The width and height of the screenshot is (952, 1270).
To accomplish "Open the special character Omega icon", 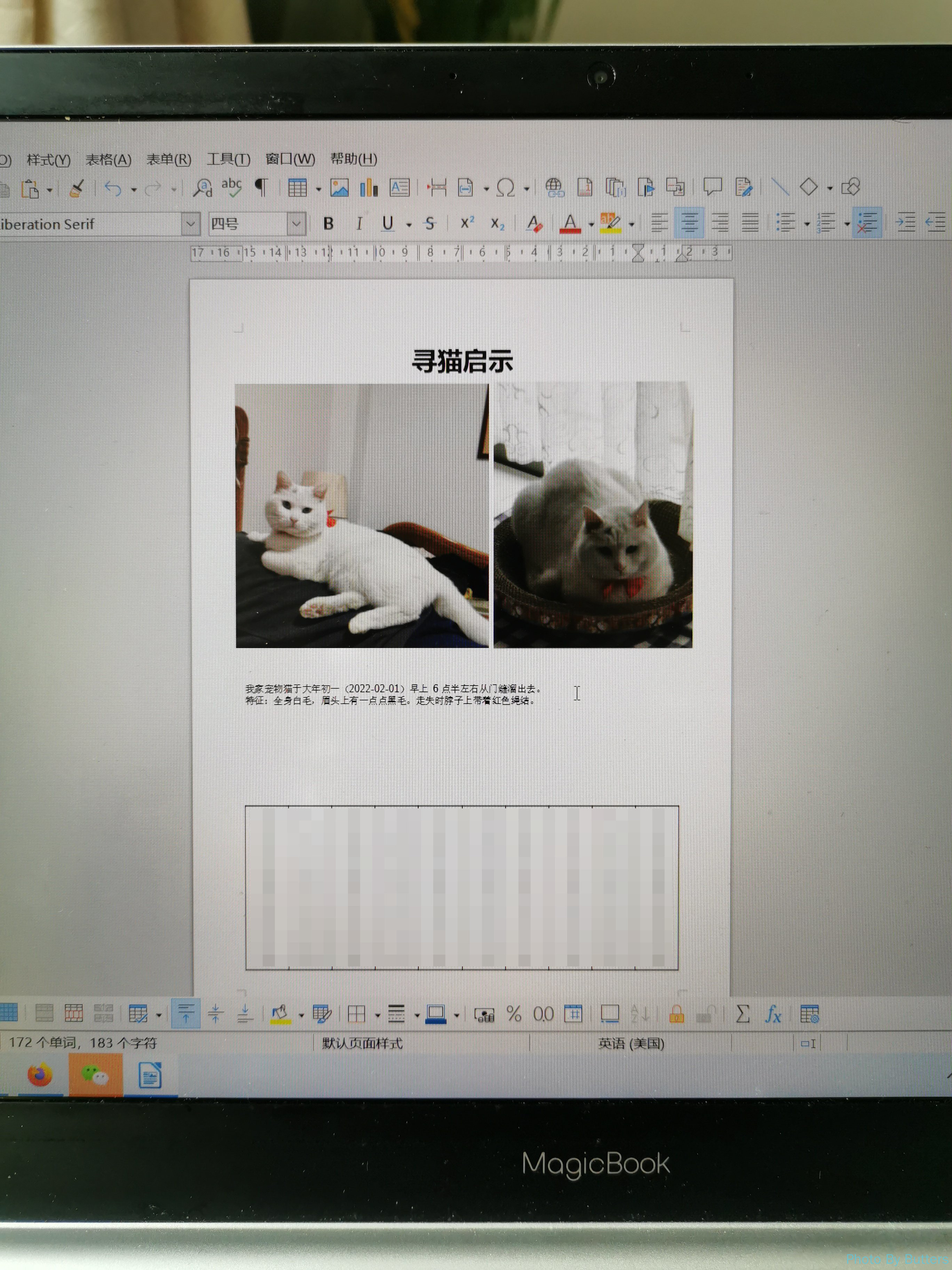I will pyautogui.click(x=506, y=188).
